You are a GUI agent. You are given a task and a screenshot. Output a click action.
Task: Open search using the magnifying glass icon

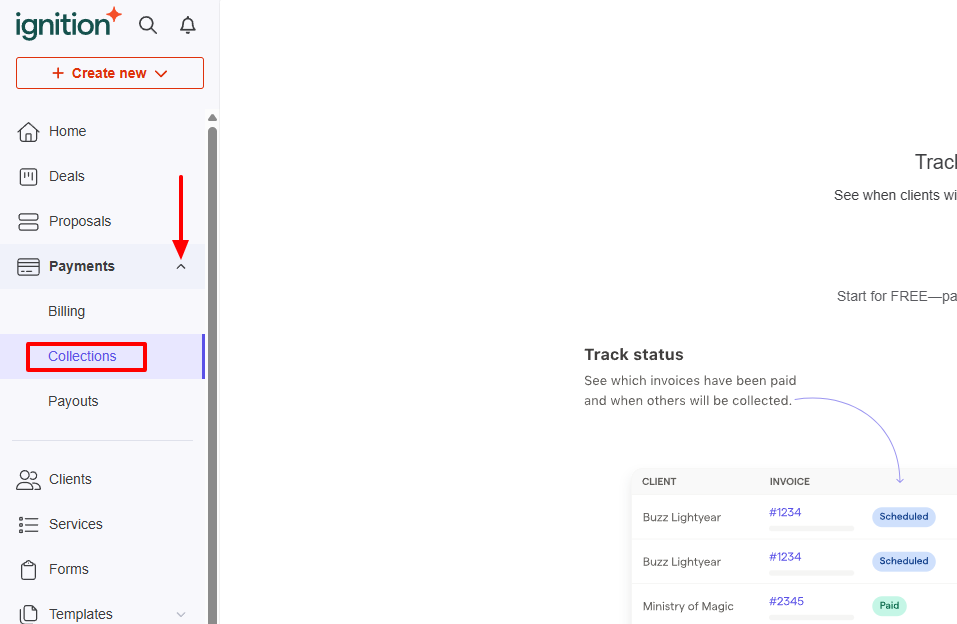pos(148,25)
